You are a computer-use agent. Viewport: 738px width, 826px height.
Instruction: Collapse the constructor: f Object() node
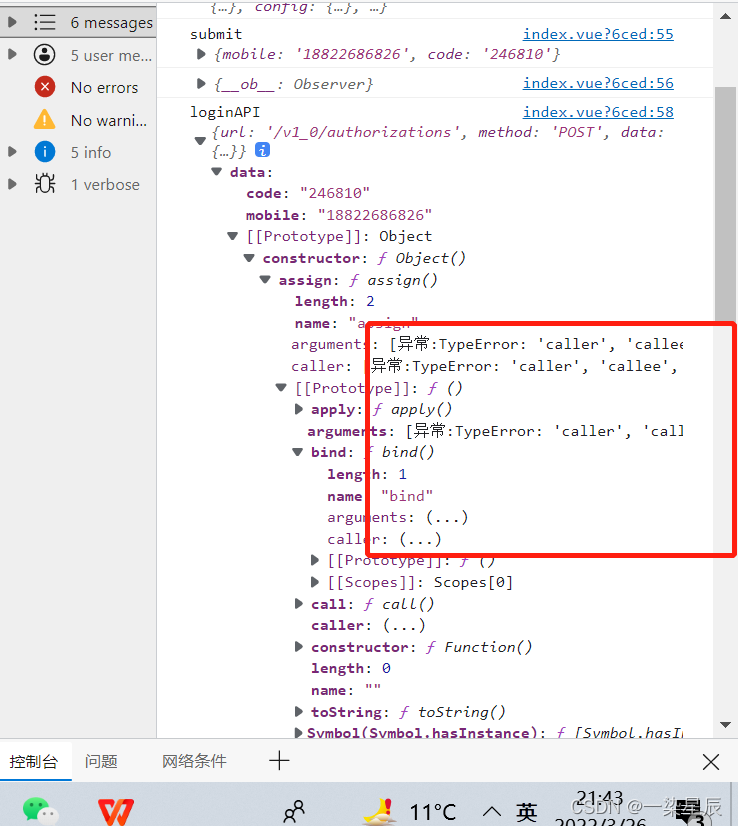point(249,258)
